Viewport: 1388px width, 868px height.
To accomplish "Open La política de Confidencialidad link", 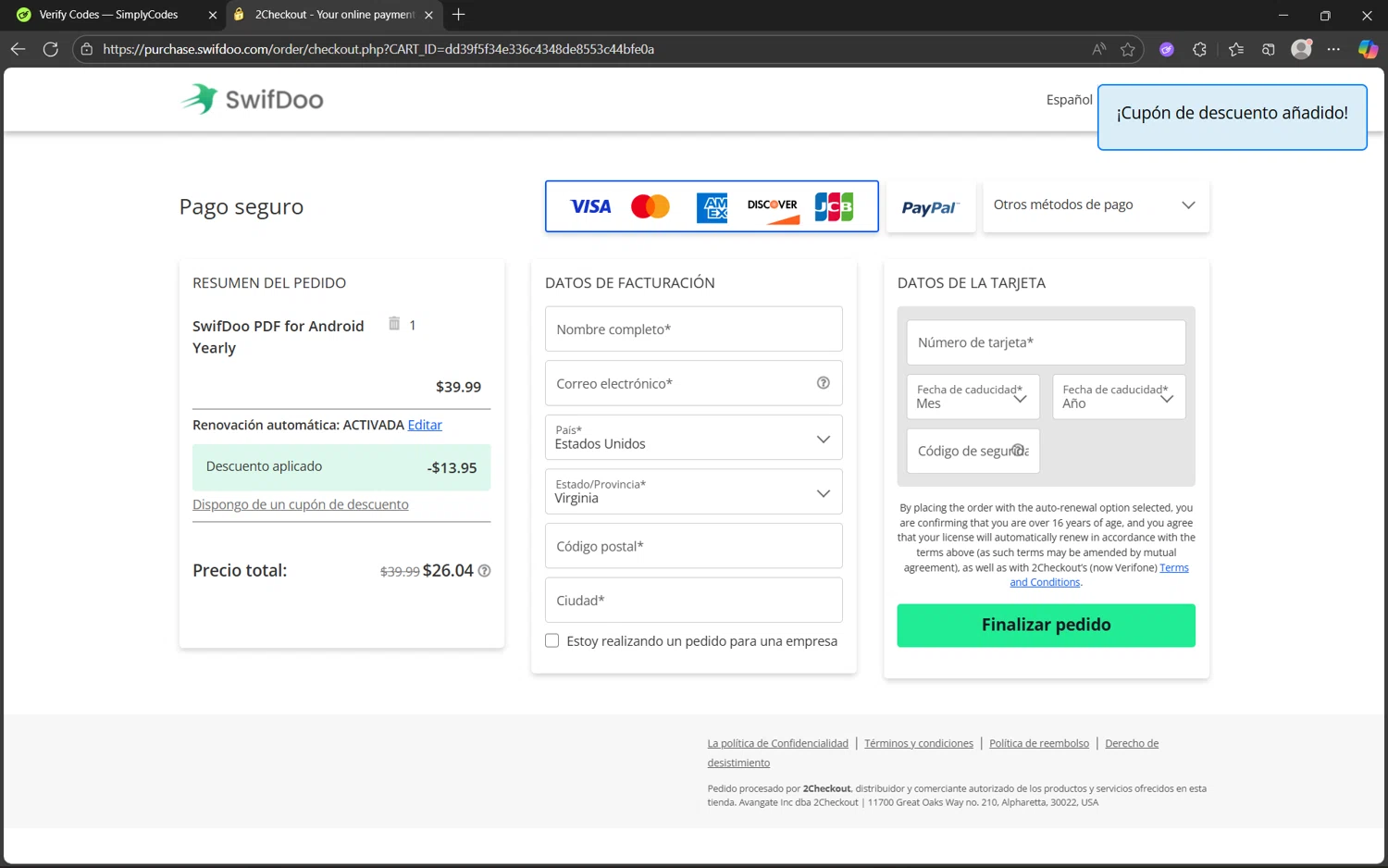I will [777, 743].
